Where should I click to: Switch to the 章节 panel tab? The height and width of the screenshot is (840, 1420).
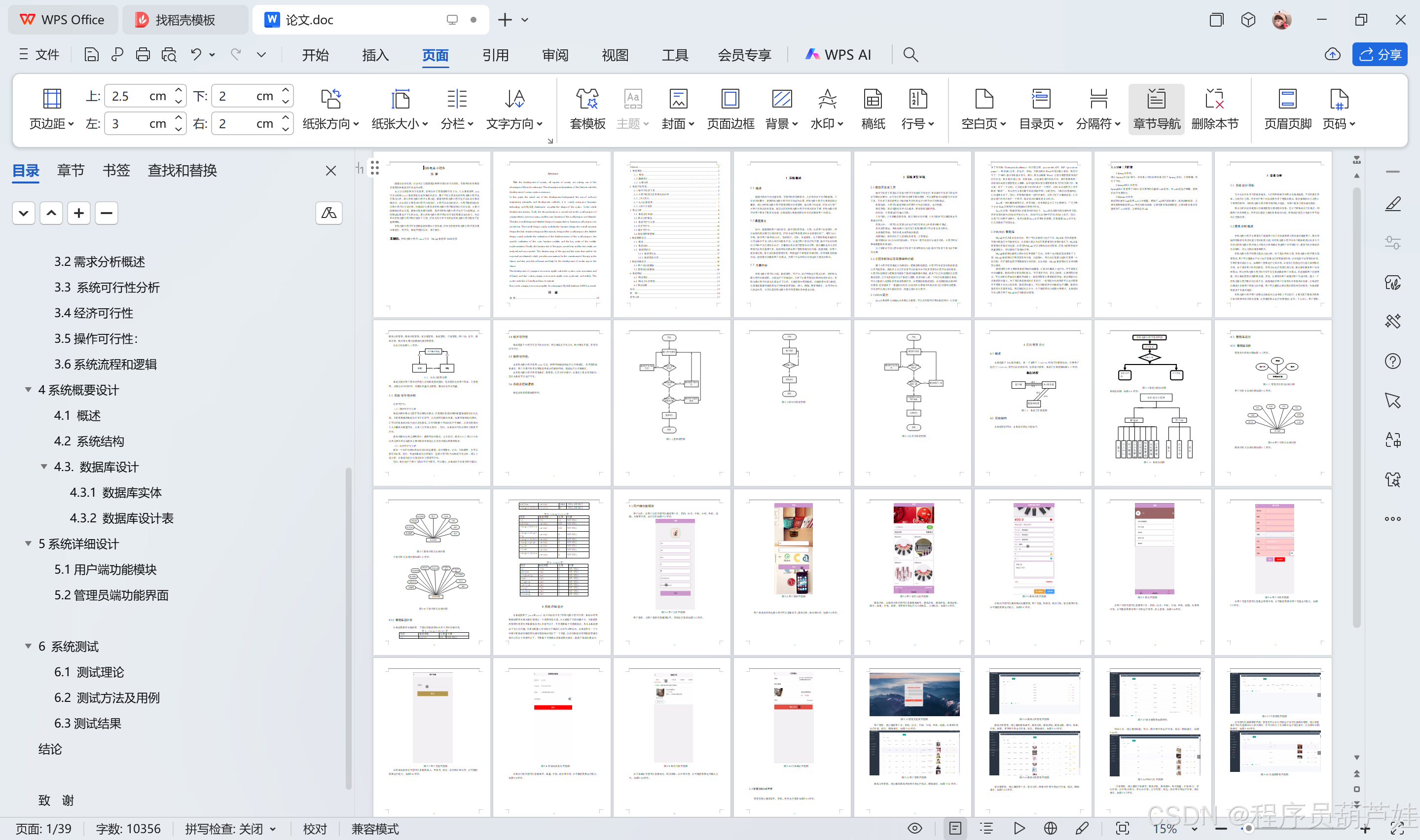(x=71, y=170)
